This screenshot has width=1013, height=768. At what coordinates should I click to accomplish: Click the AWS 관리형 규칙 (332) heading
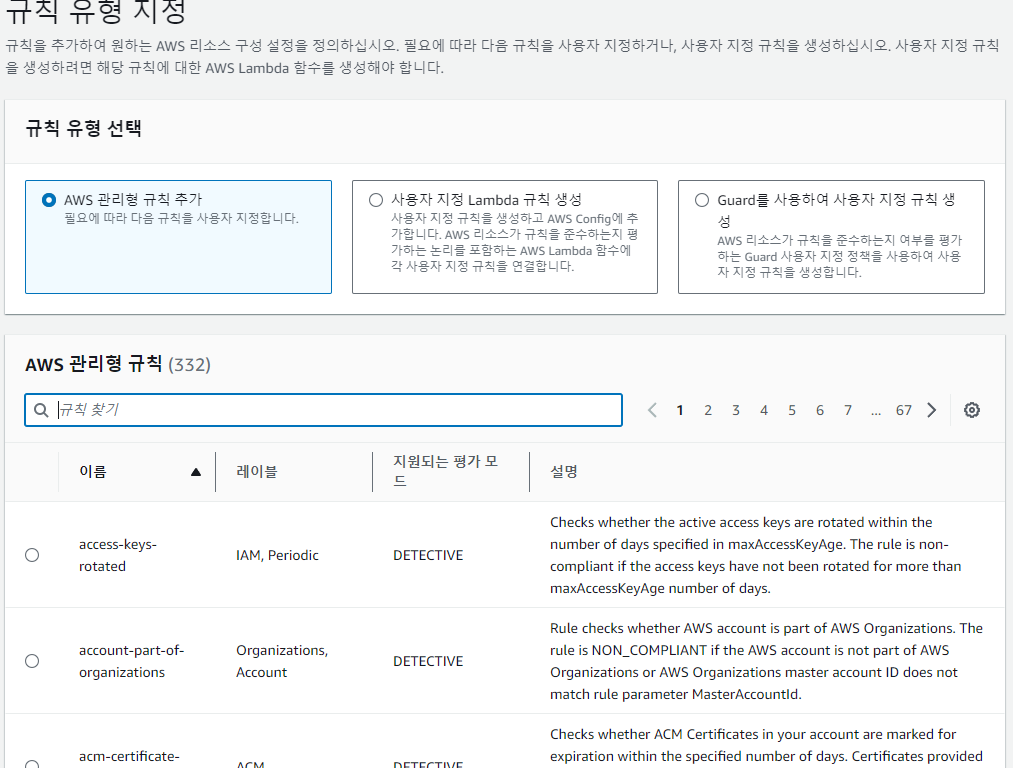[x=118, y=364]
